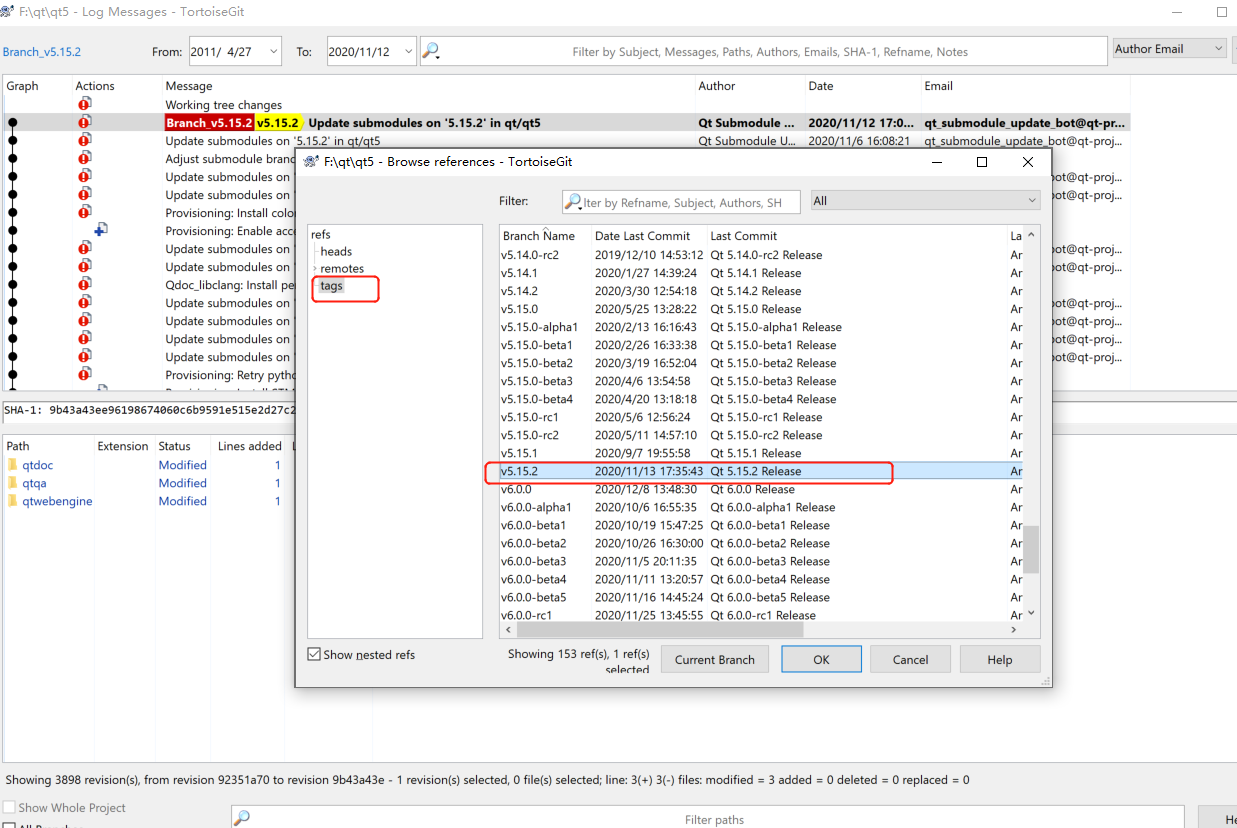Select the root refs node in the tree
The image size is (1237, 828).
320,234
